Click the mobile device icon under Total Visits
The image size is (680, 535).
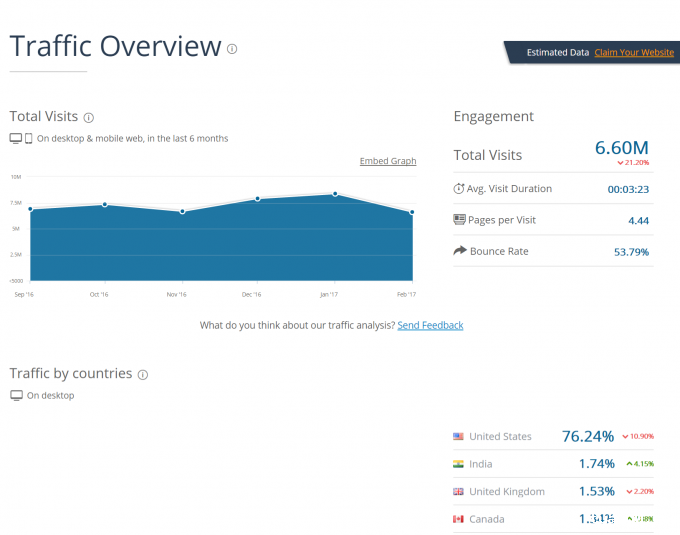(29, 138)
